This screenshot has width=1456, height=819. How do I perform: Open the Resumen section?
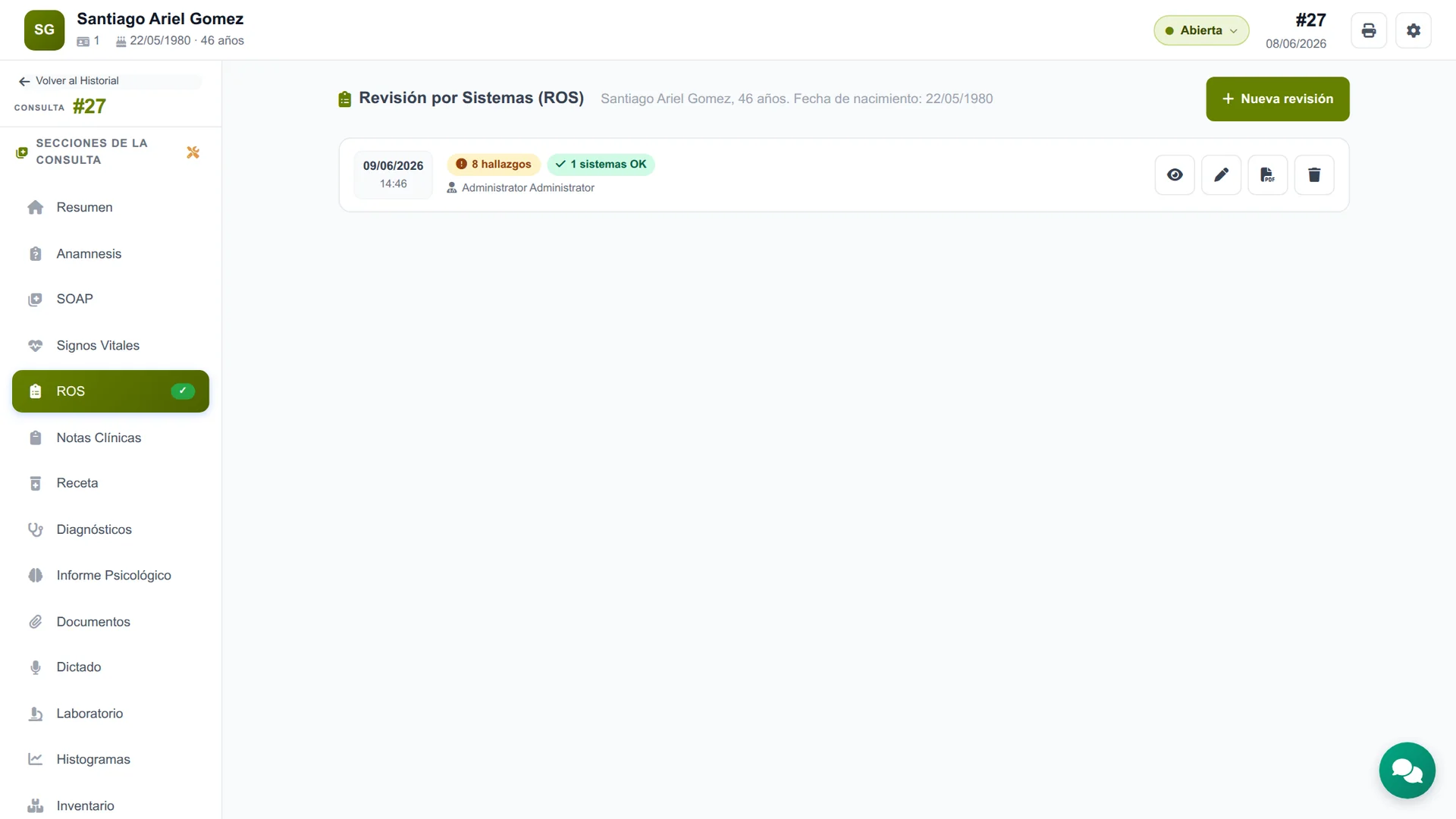click(111, 207)
